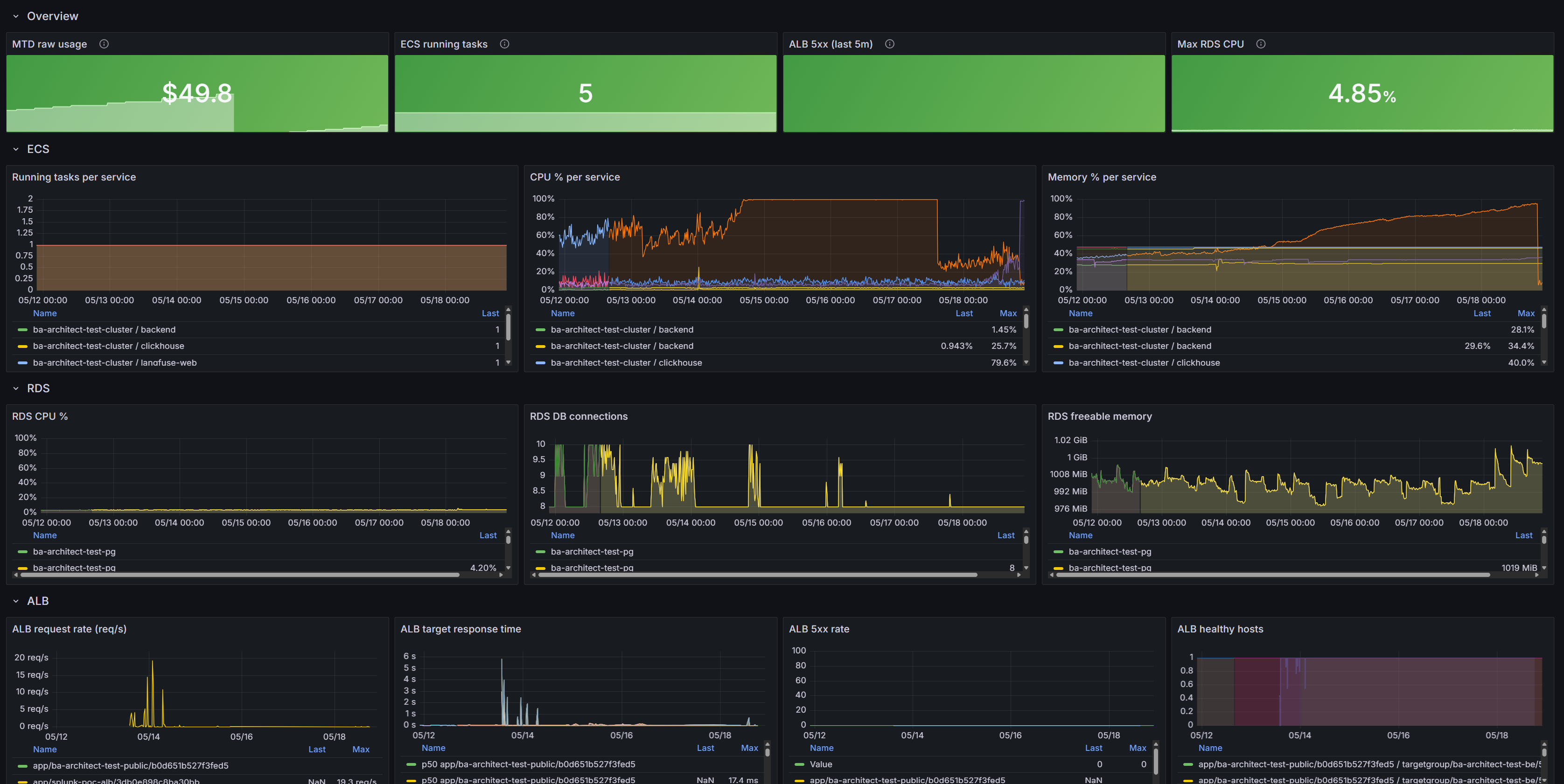The image size is (1564, 784).
Task: Toggle backend series with 34.4% max in Memory legend
Action: [x=1139, y=346]
